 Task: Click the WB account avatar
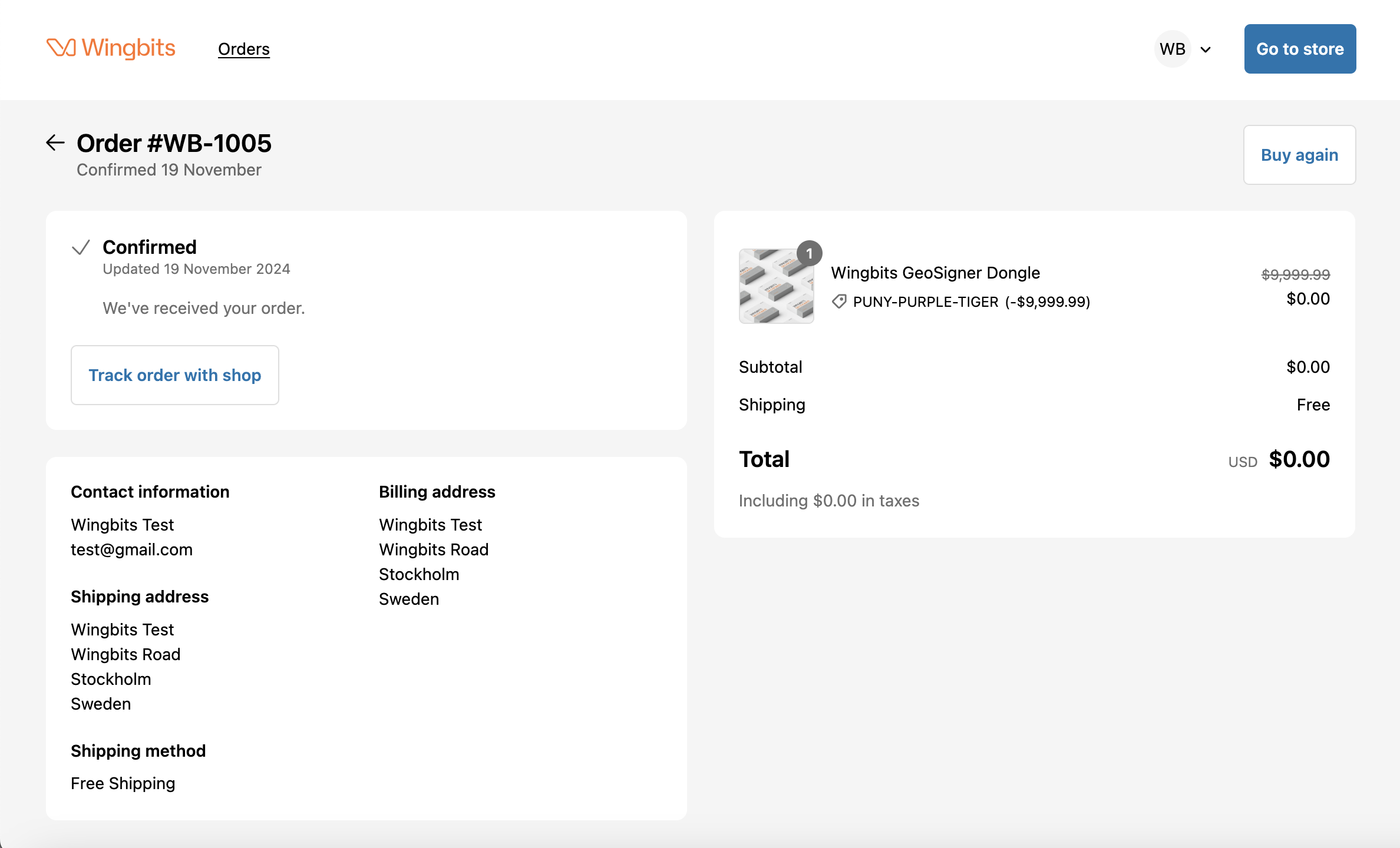point(1172,49)
